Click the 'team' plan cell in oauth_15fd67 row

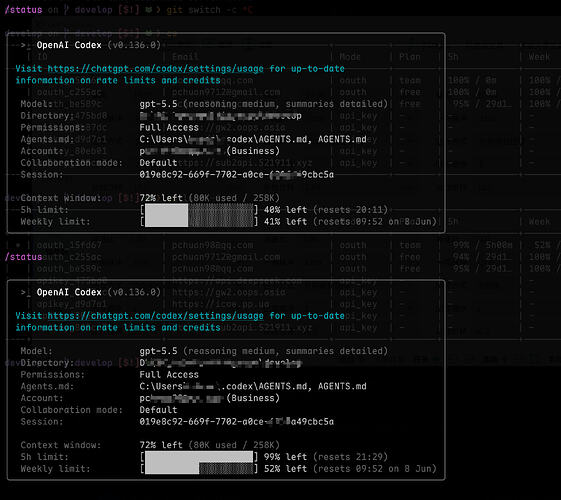pyautogui.click(x=410, y=245)
